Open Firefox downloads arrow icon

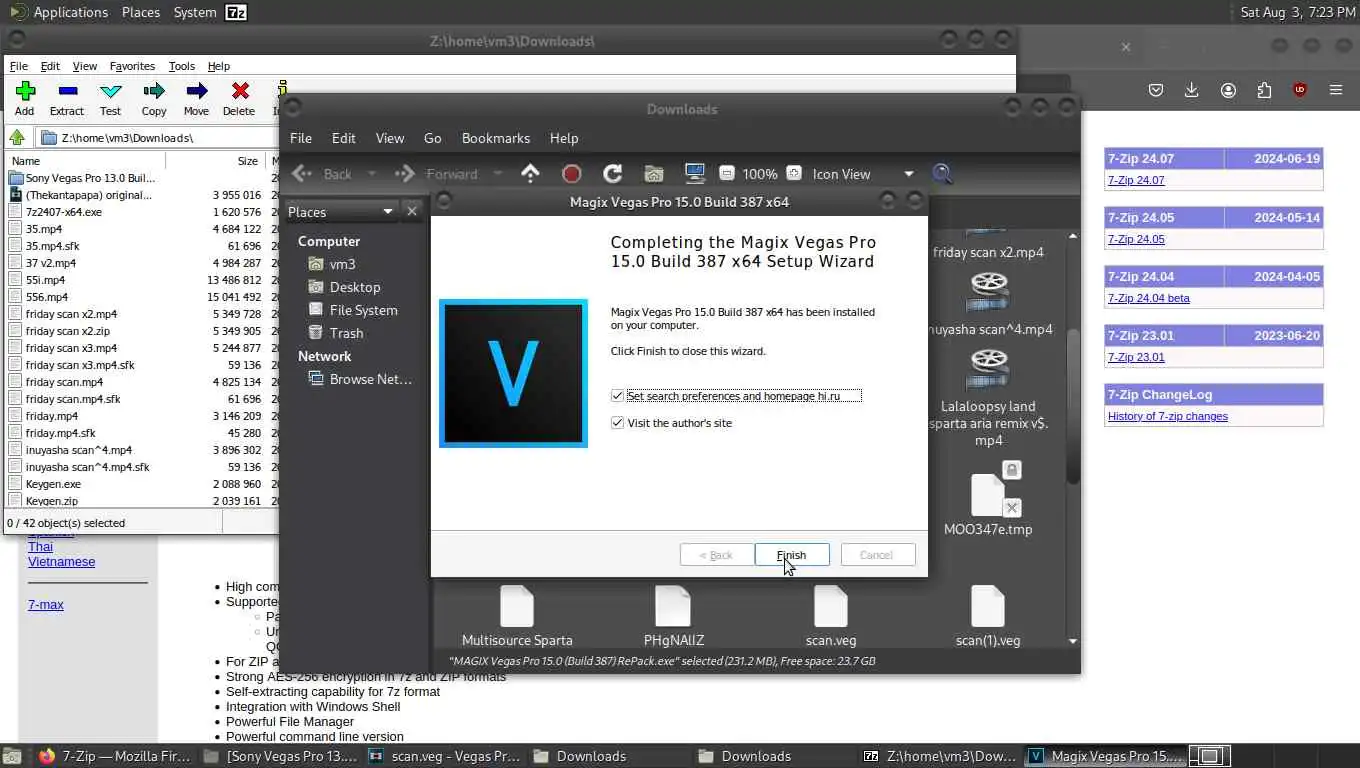(1192, 90)
